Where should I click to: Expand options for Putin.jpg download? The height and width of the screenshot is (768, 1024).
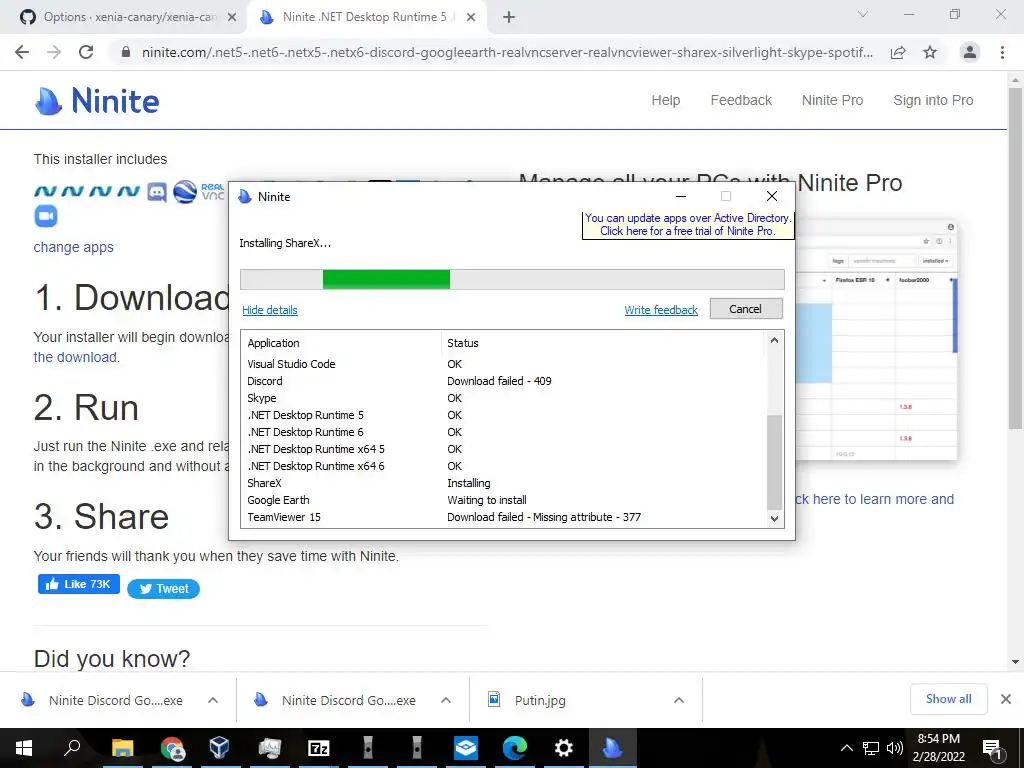[x=679, y=700]
